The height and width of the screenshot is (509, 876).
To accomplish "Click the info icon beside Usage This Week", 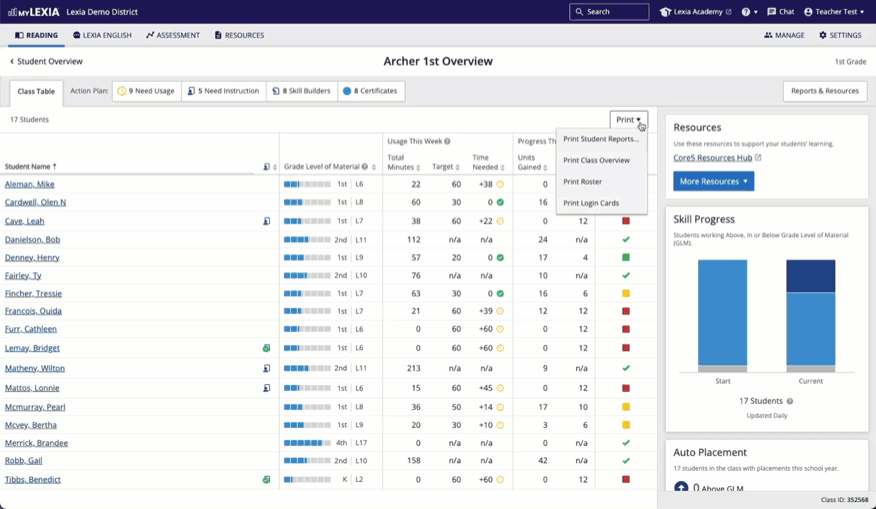I will 447,141.
